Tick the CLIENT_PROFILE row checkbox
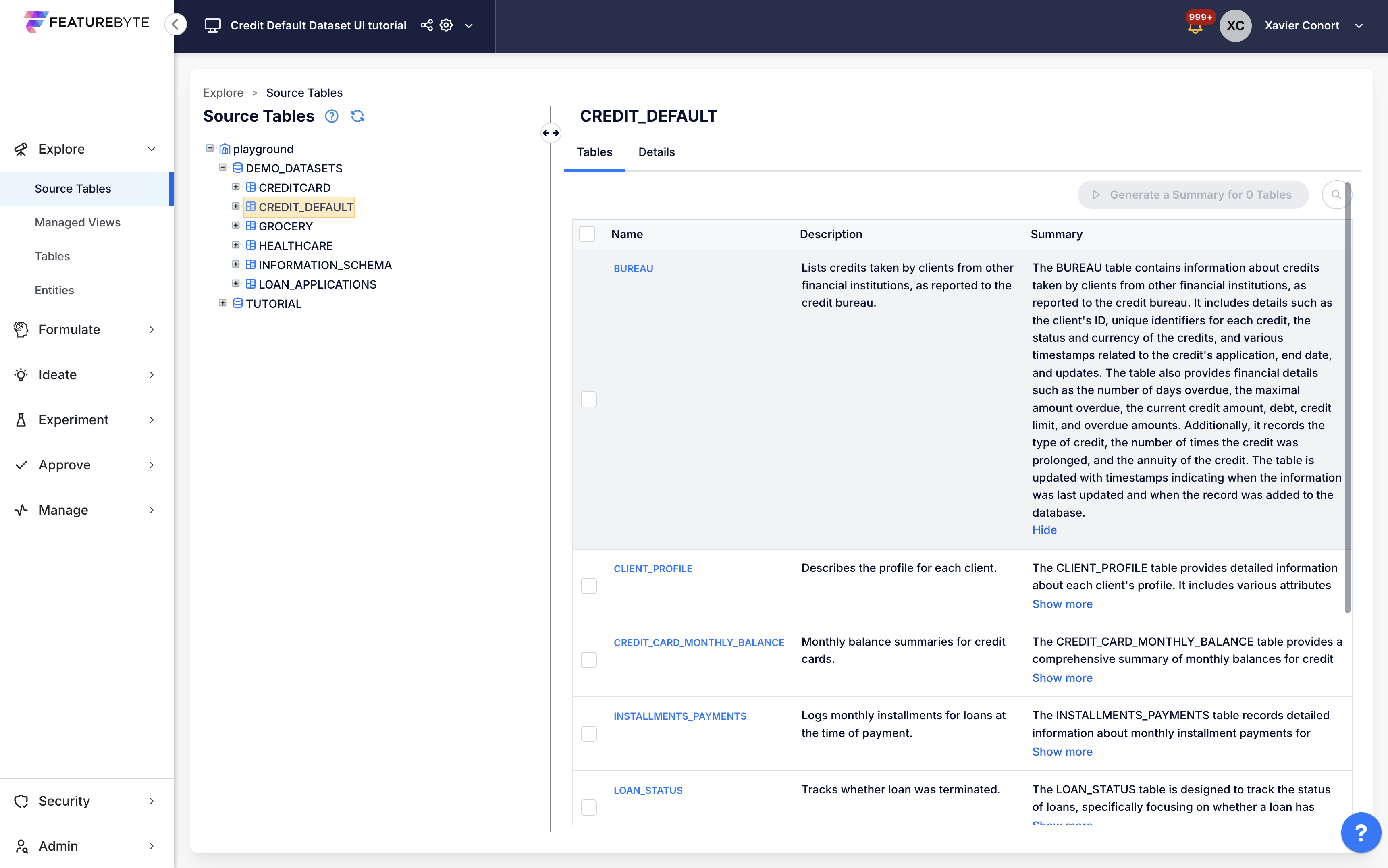Screen dimensions: 1388x868 pos(588,586)
